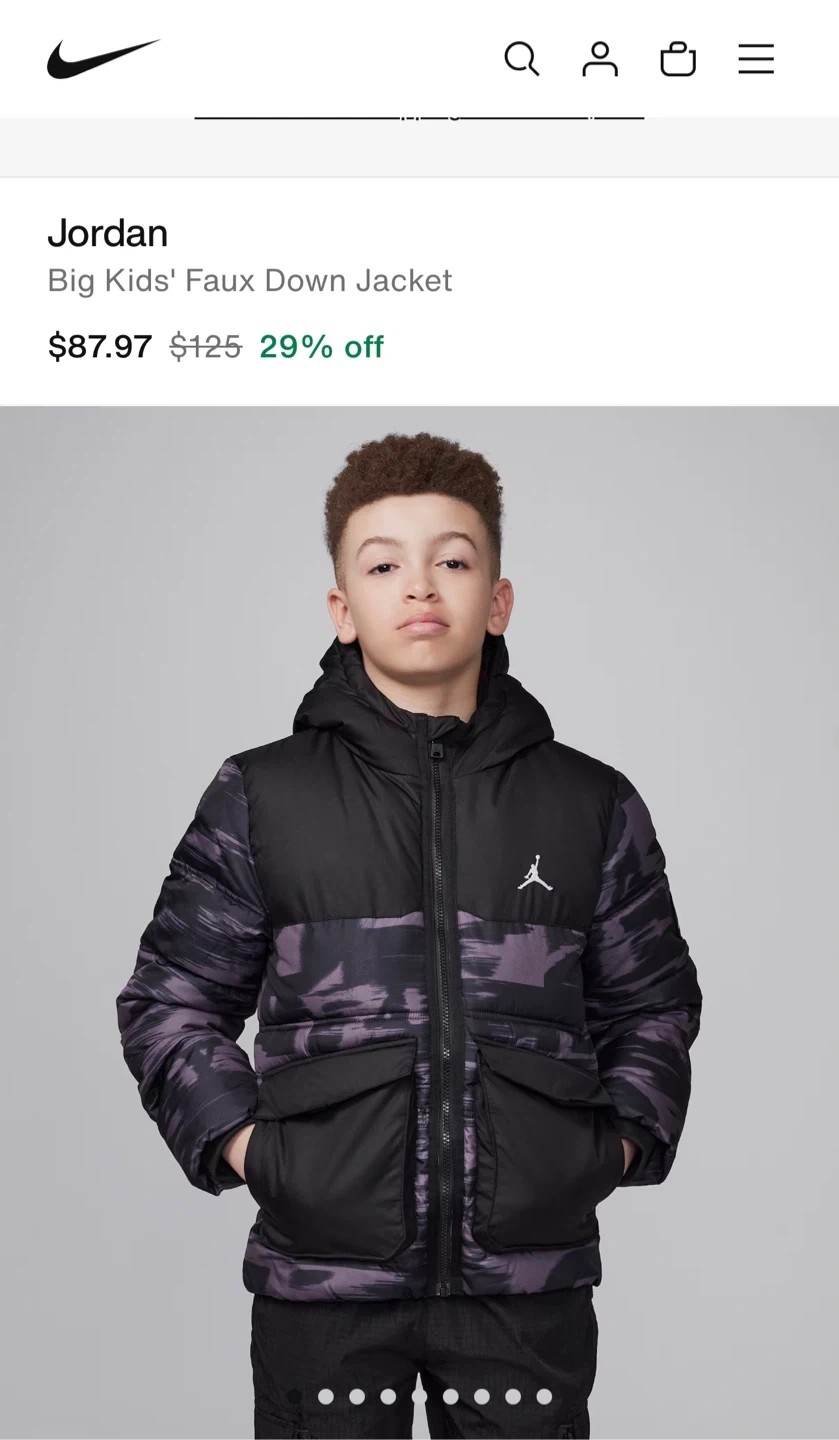Click the Big Kids' Faux Down Jacket subtitle

point(250,280)
